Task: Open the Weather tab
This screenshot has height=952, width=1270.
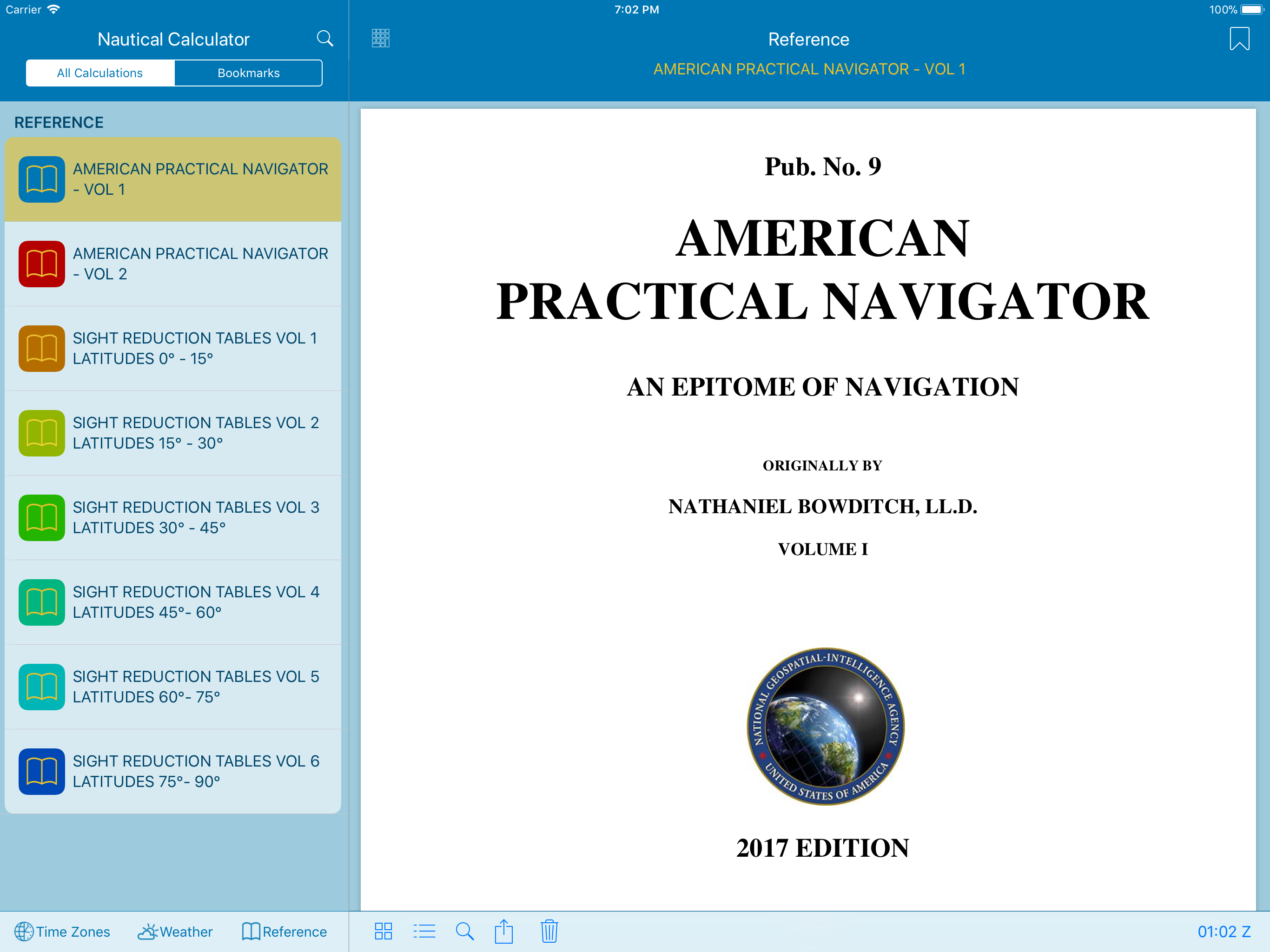Action: click(175, 932)
